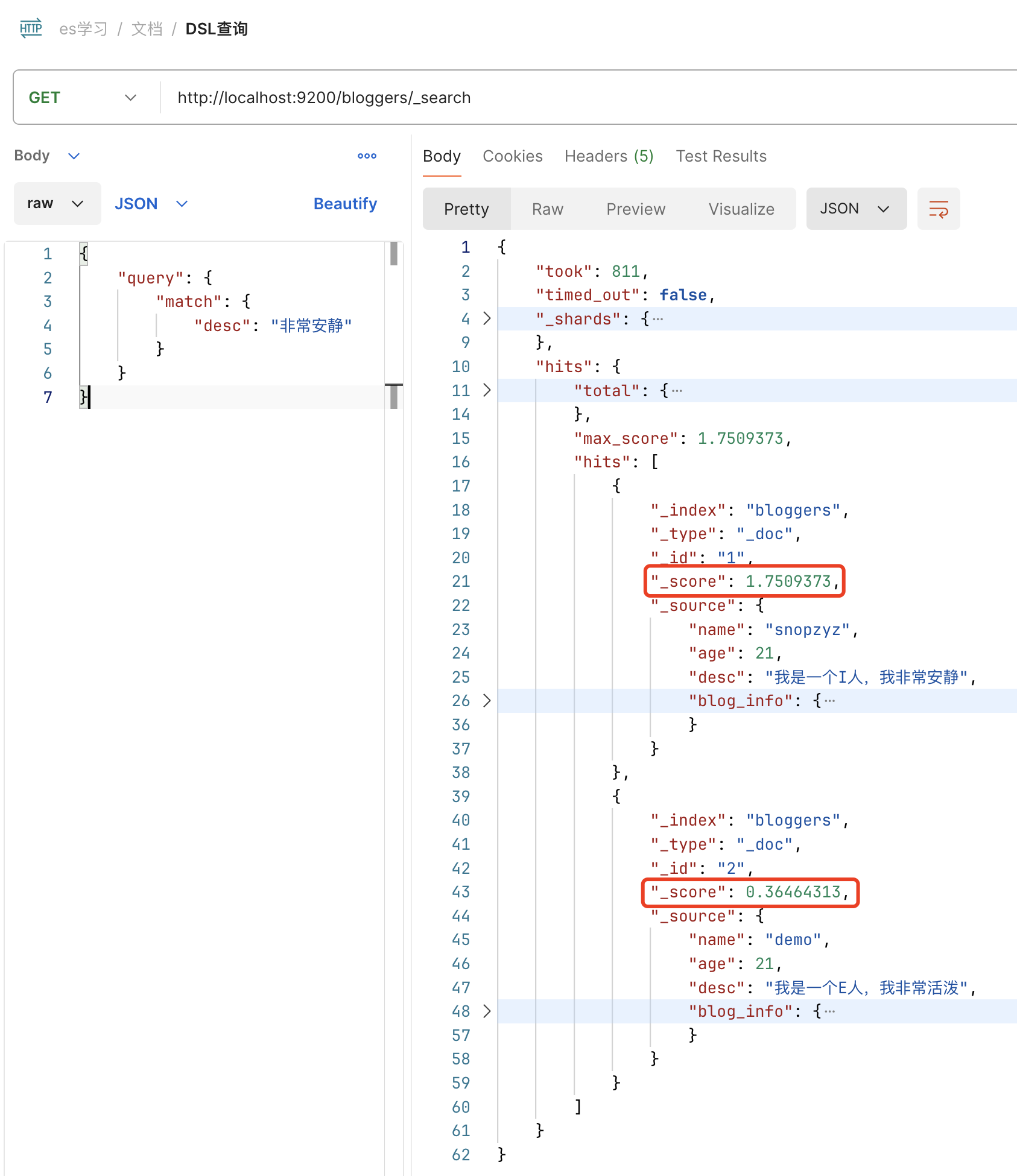Open the request JSON language dropdown
This screenshot has width=1017, height=1176.
152,204
